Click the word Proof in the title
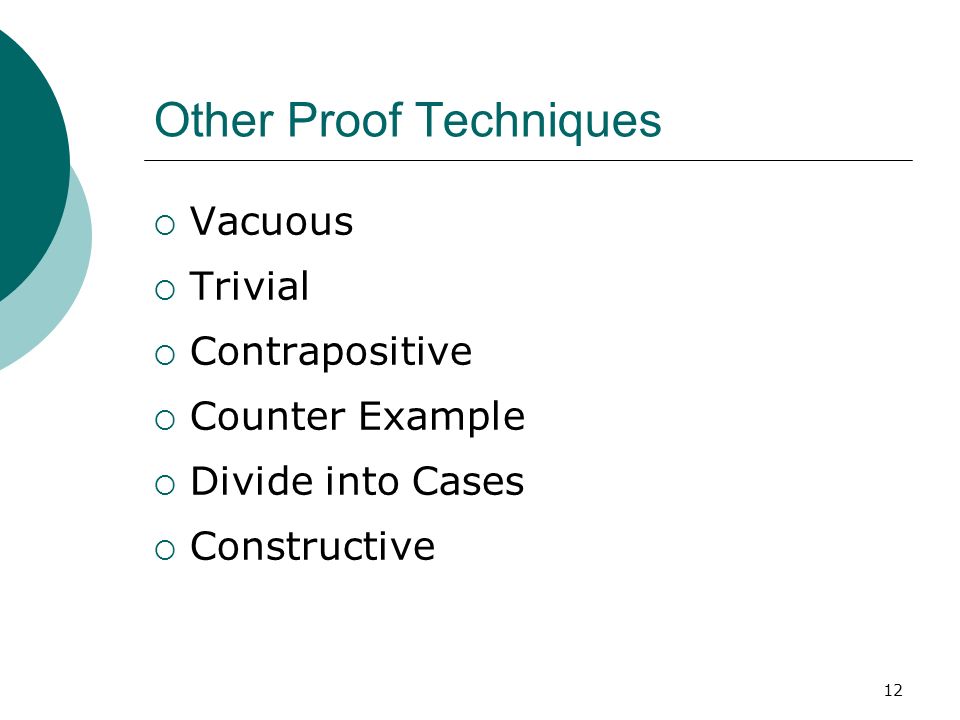The width and height of the screenshot is (960, 720). (345, 119)
